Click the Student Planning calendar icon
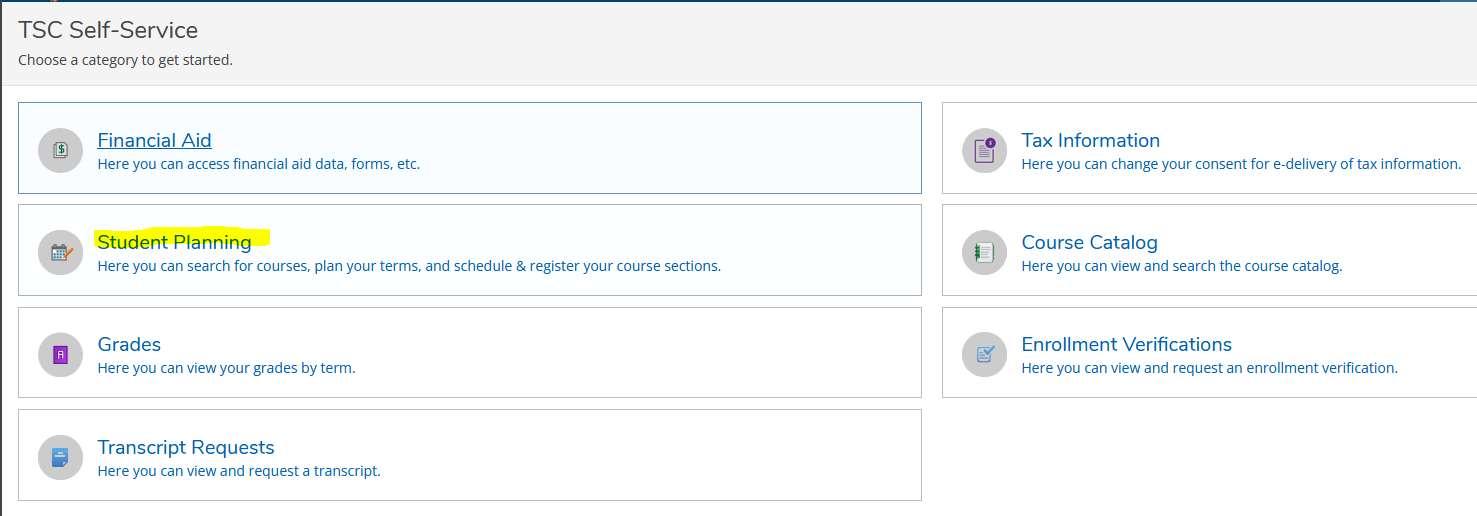The width and height of the screenshot is (1477, 516). click(x=60, y=252)
